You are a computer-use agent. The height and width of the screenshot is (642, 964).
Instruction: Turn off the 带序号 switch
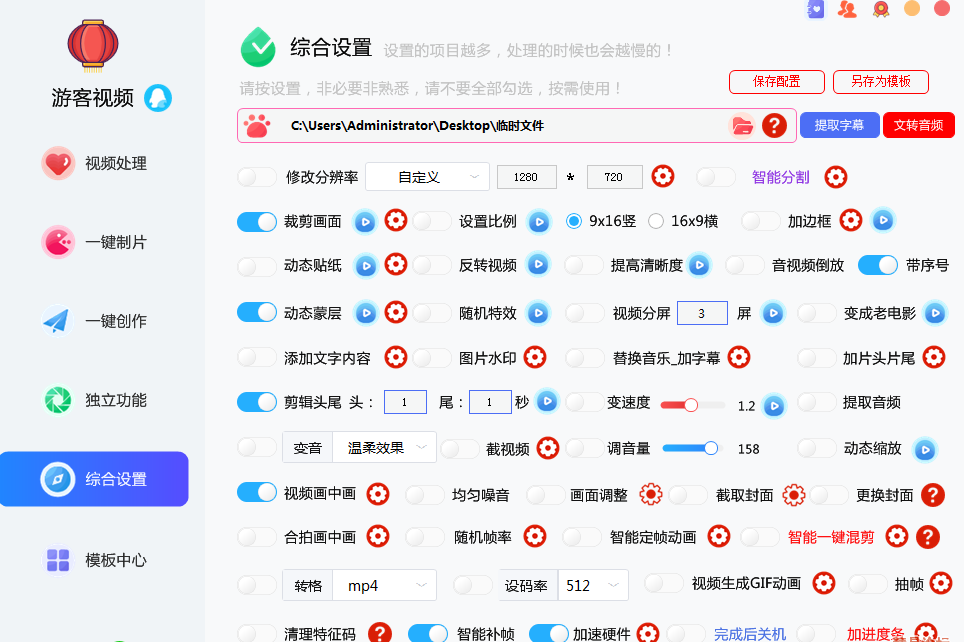[x=877, y=265]
